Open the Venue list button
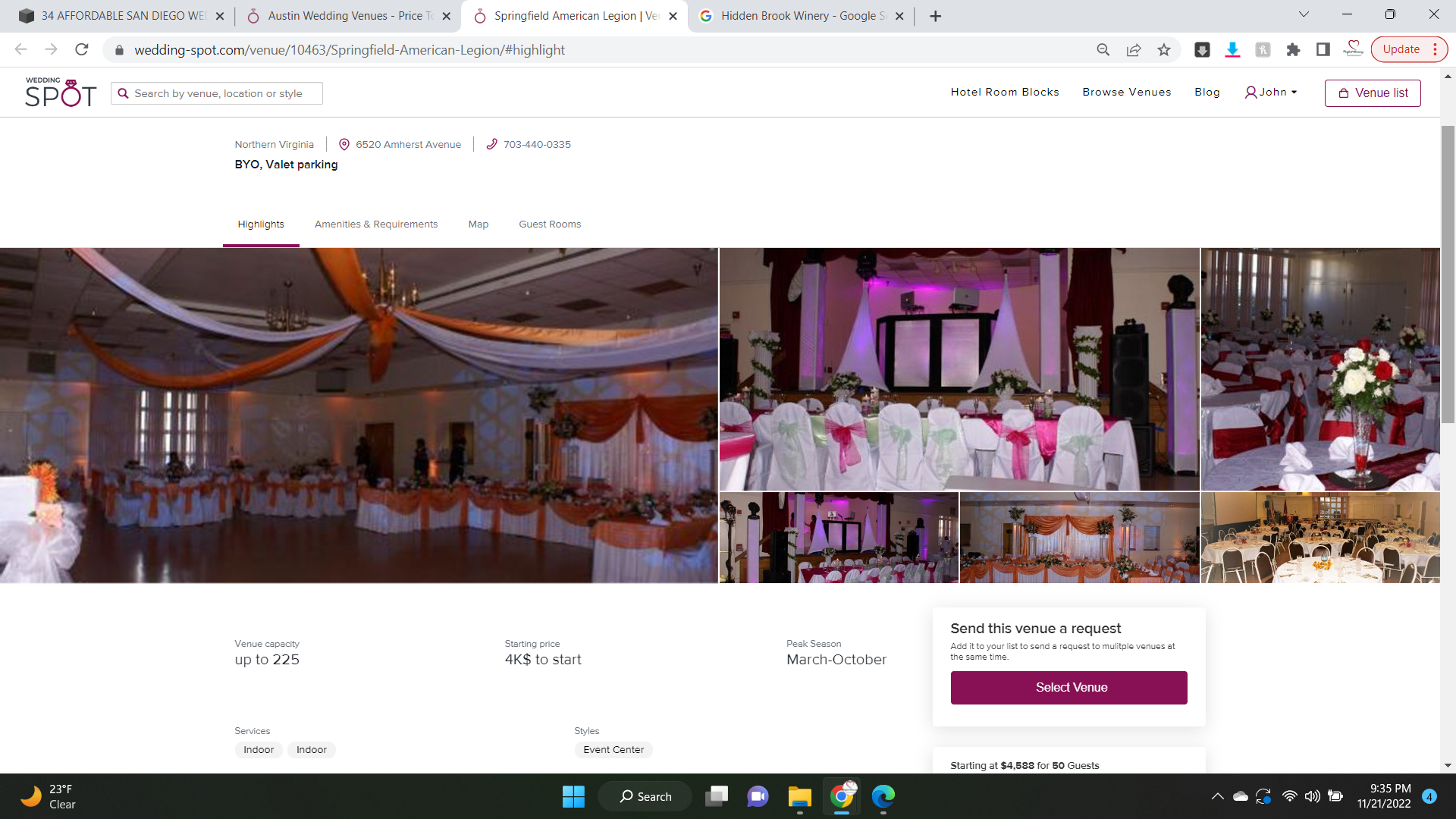This screenshot has height=819, width=1456. [1372, 93]
